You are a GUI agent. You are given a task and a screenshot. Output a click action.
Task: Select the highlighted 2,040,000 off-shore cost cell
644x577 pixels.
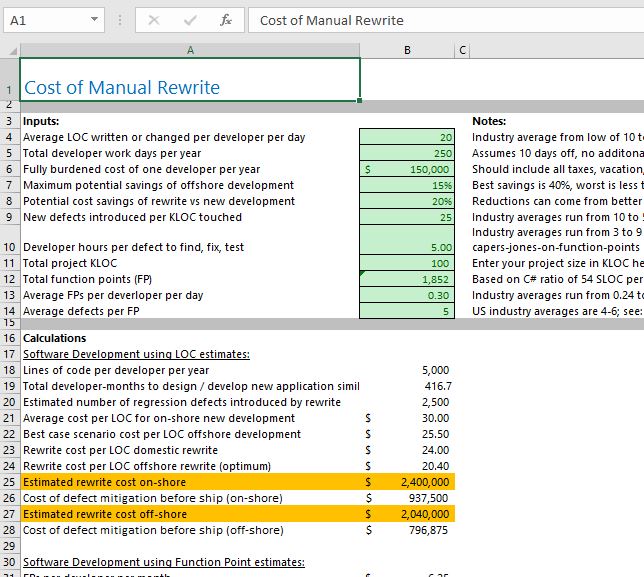coord(407,514)
